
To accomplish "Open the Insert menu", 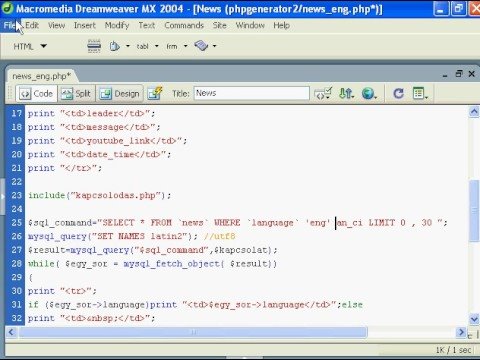I will [85, 25].
